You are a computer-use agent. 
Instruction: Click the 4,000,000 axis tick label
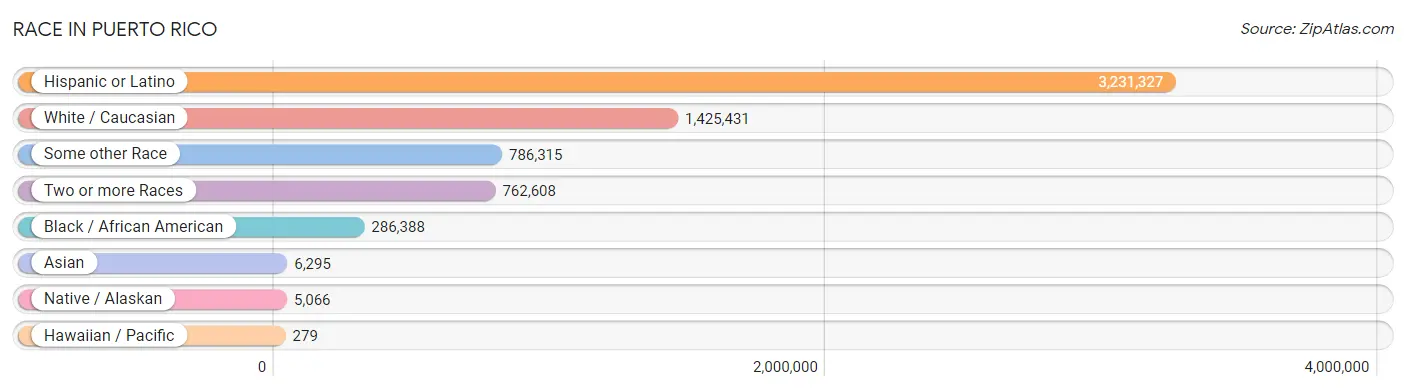1337,367
